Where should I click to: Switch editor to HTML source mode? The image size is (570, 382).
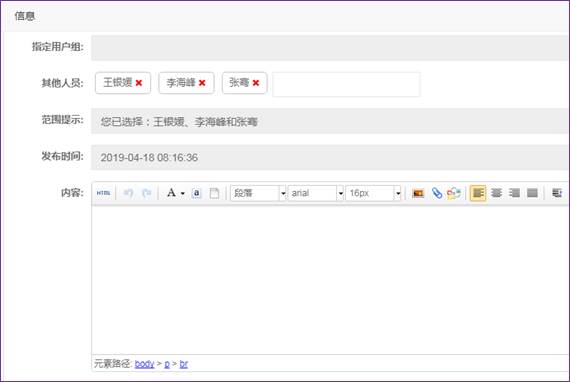click(104, 193)
